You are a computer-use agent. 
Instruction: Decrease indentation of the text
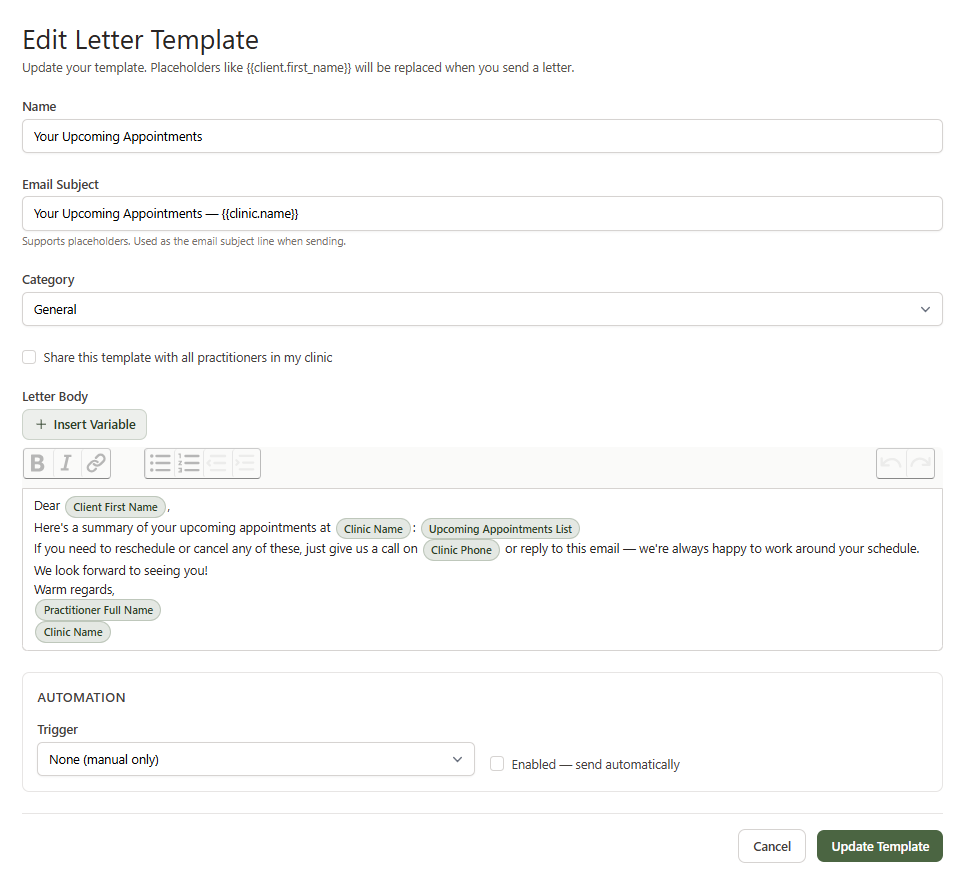(x=217, y=463)
